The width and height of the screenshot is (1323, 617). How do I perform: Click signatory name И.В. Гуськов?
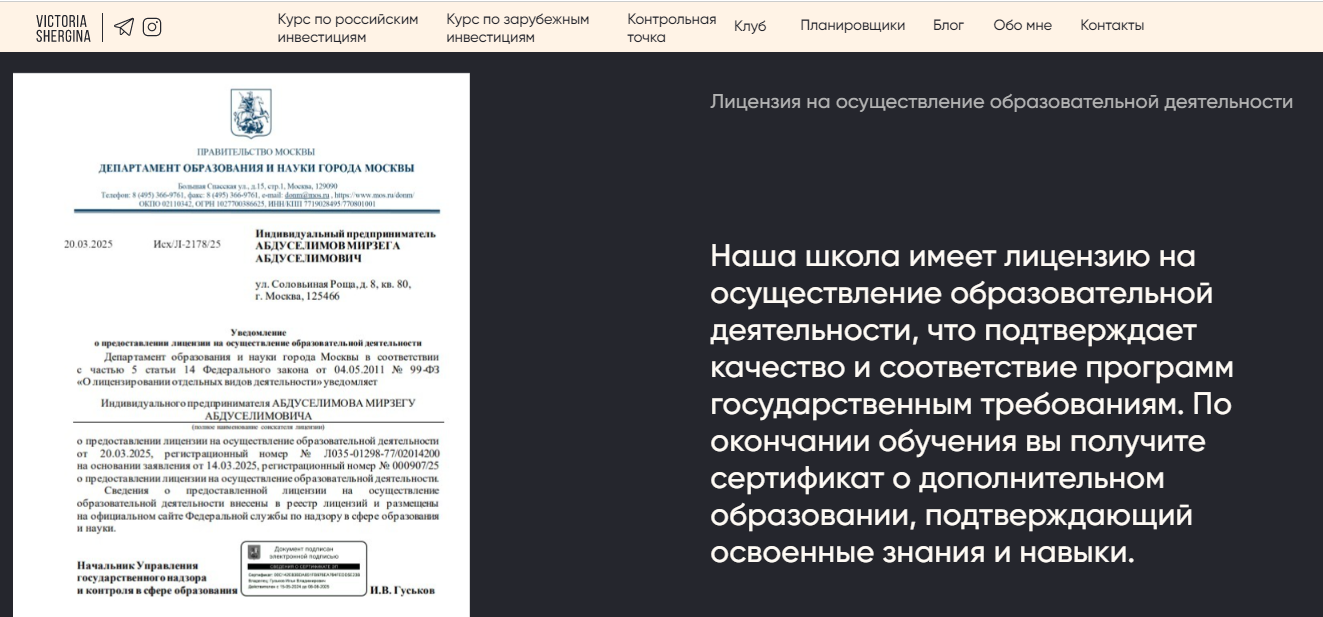[x=402, y=591]
